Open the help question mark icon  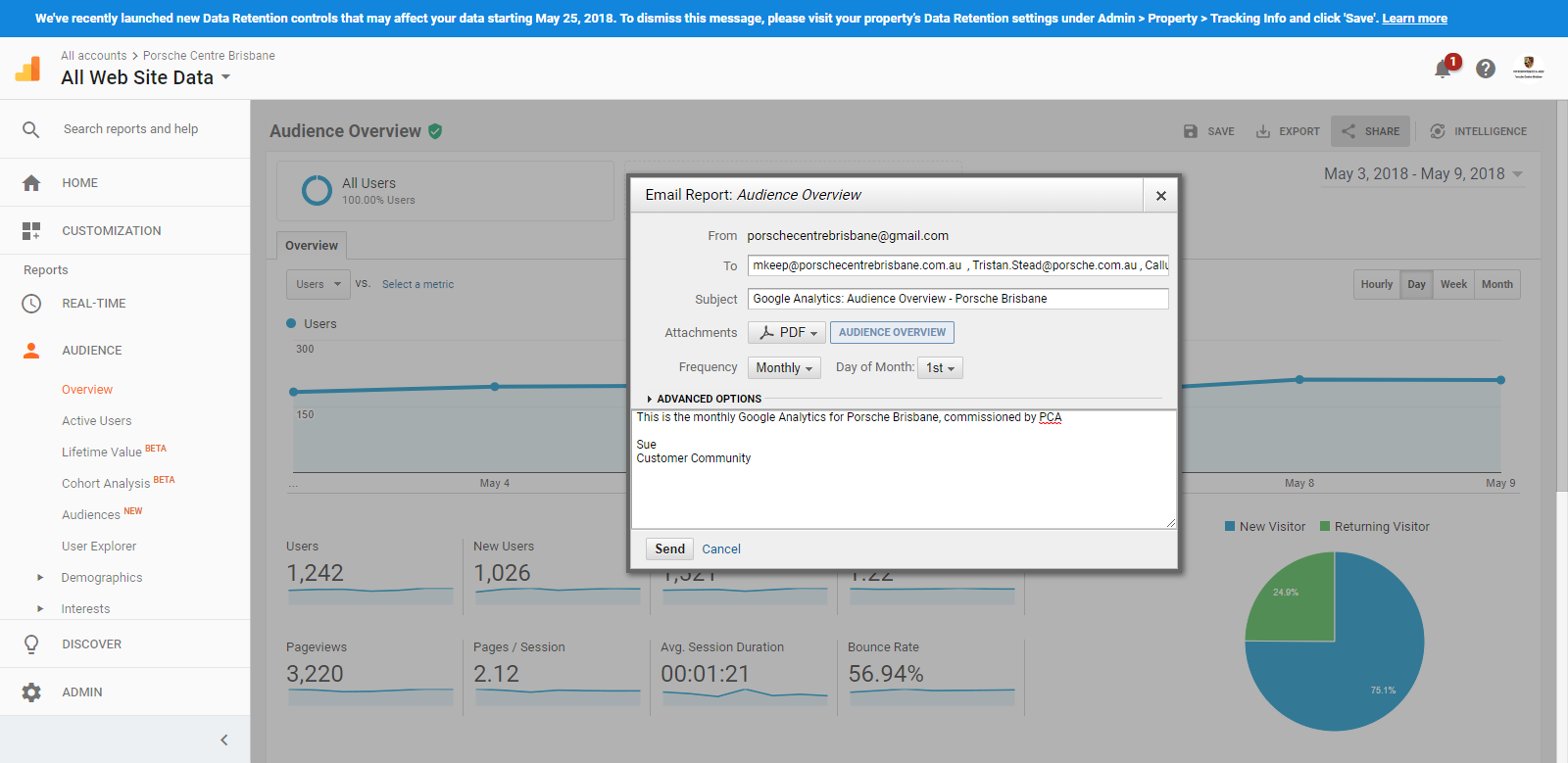tap(1486, 69)
